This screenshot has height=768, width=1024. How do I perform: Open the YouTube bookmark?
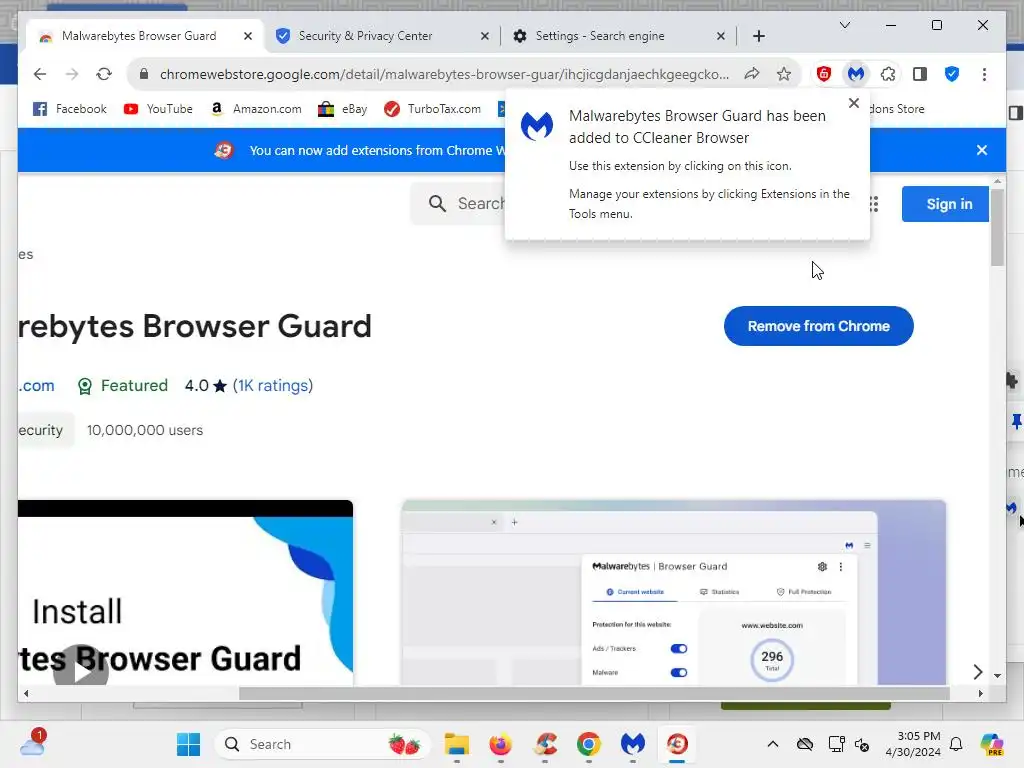point(158,109)
